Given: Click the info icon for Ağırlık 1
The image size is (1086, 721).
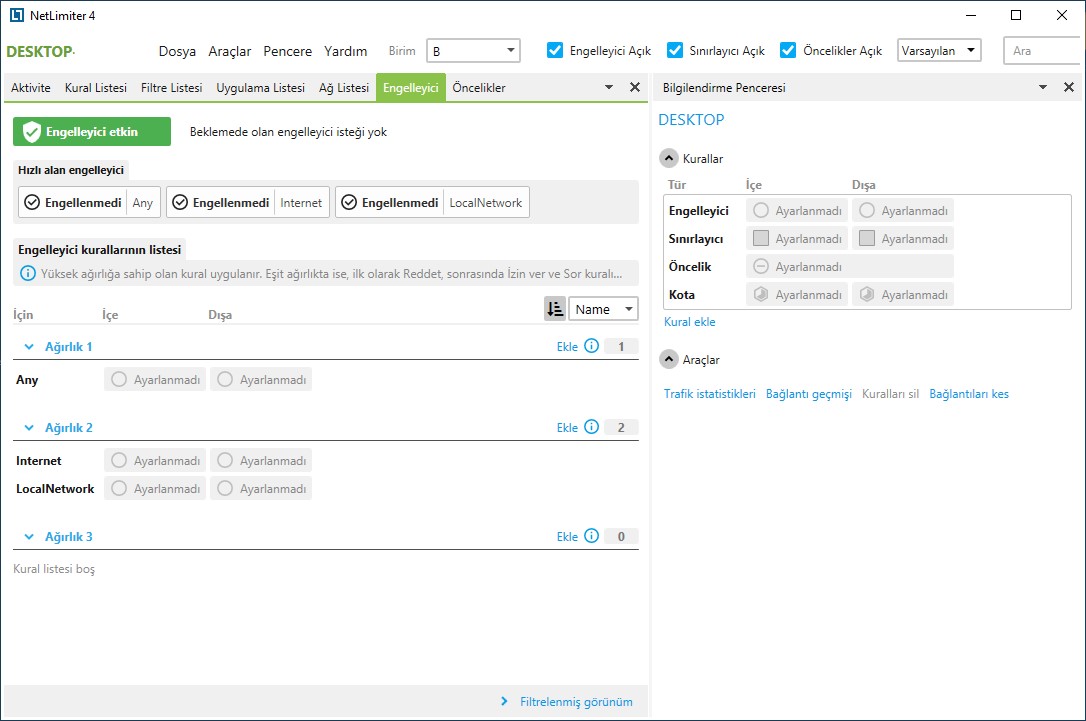Looking at the screenshot, I should click(x=591, y=346).
